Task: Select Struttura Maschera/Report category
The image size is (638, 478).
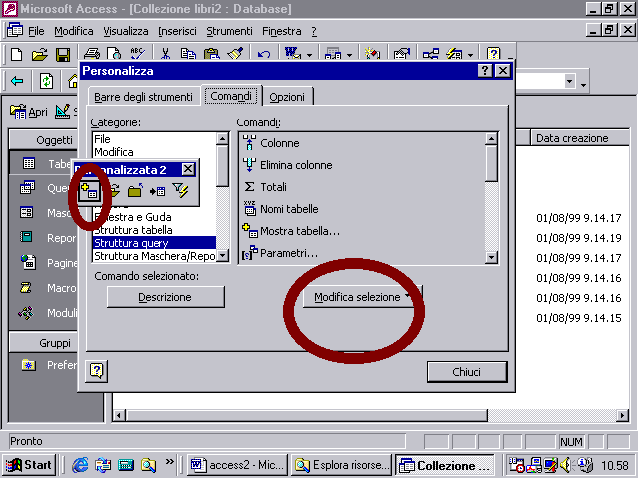Action: pos(155,256)
